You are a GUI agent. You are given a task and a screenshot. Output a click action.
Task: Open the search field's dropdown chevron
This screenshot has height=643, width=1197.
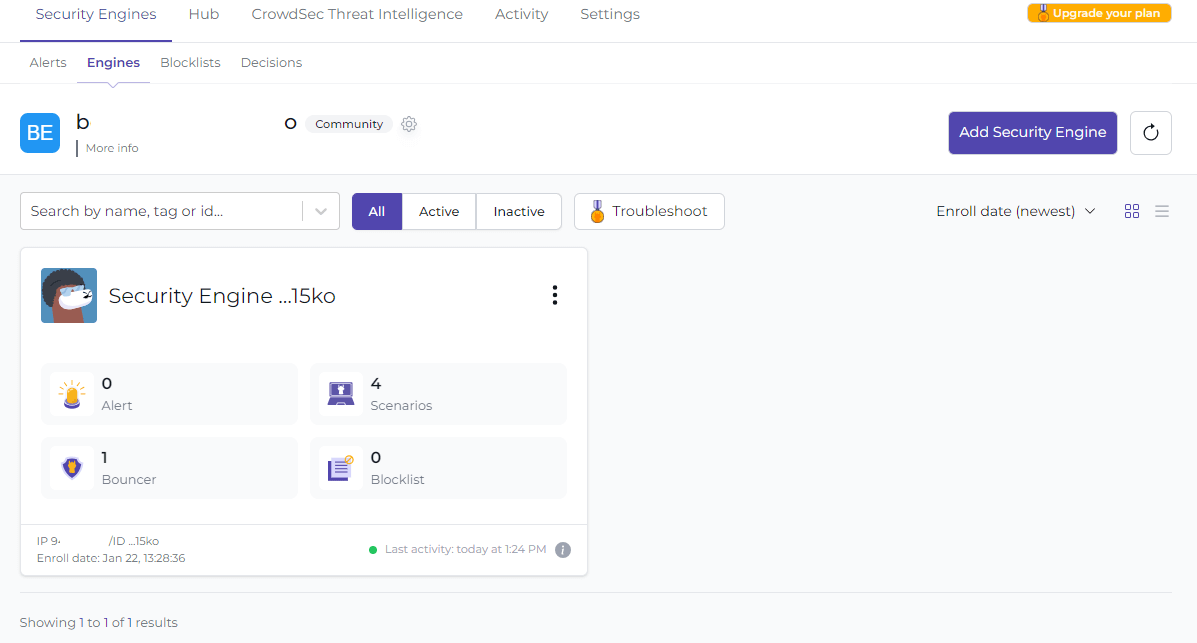[x=320, y=211]
